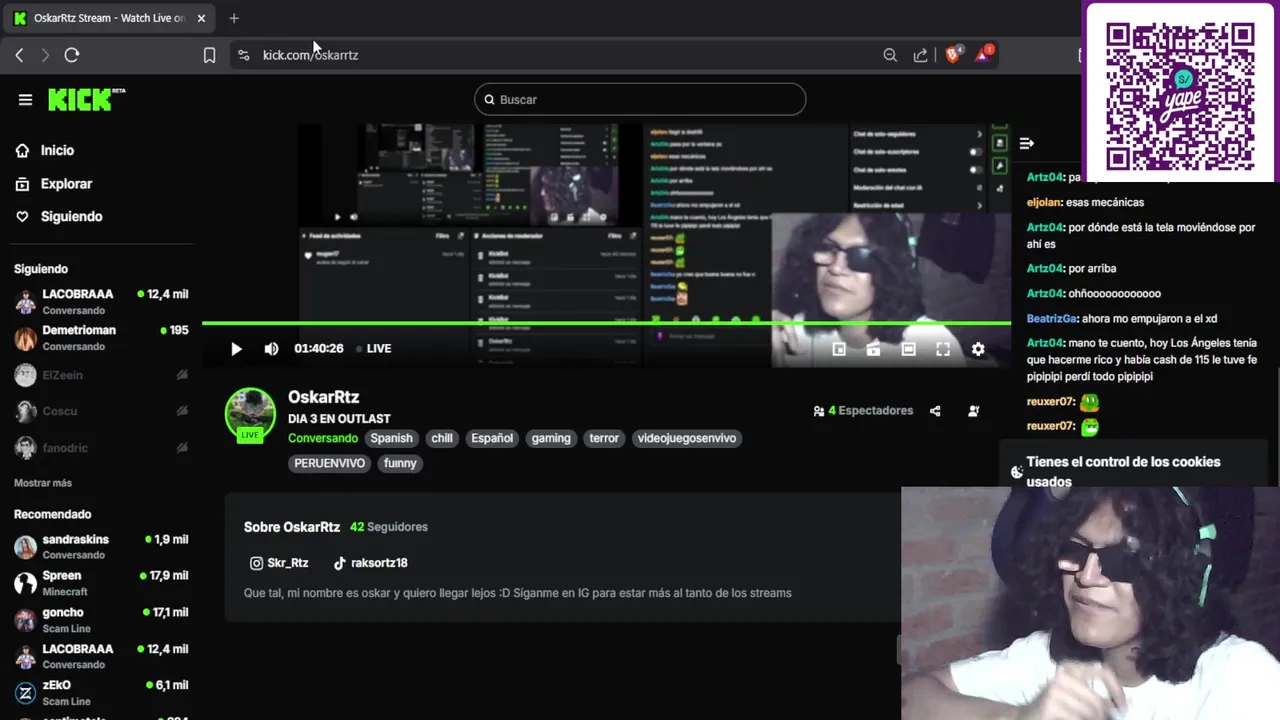Toggle theater mode icon
Image resolution: width=1280 pixels, height=720 pixels.
908,349
